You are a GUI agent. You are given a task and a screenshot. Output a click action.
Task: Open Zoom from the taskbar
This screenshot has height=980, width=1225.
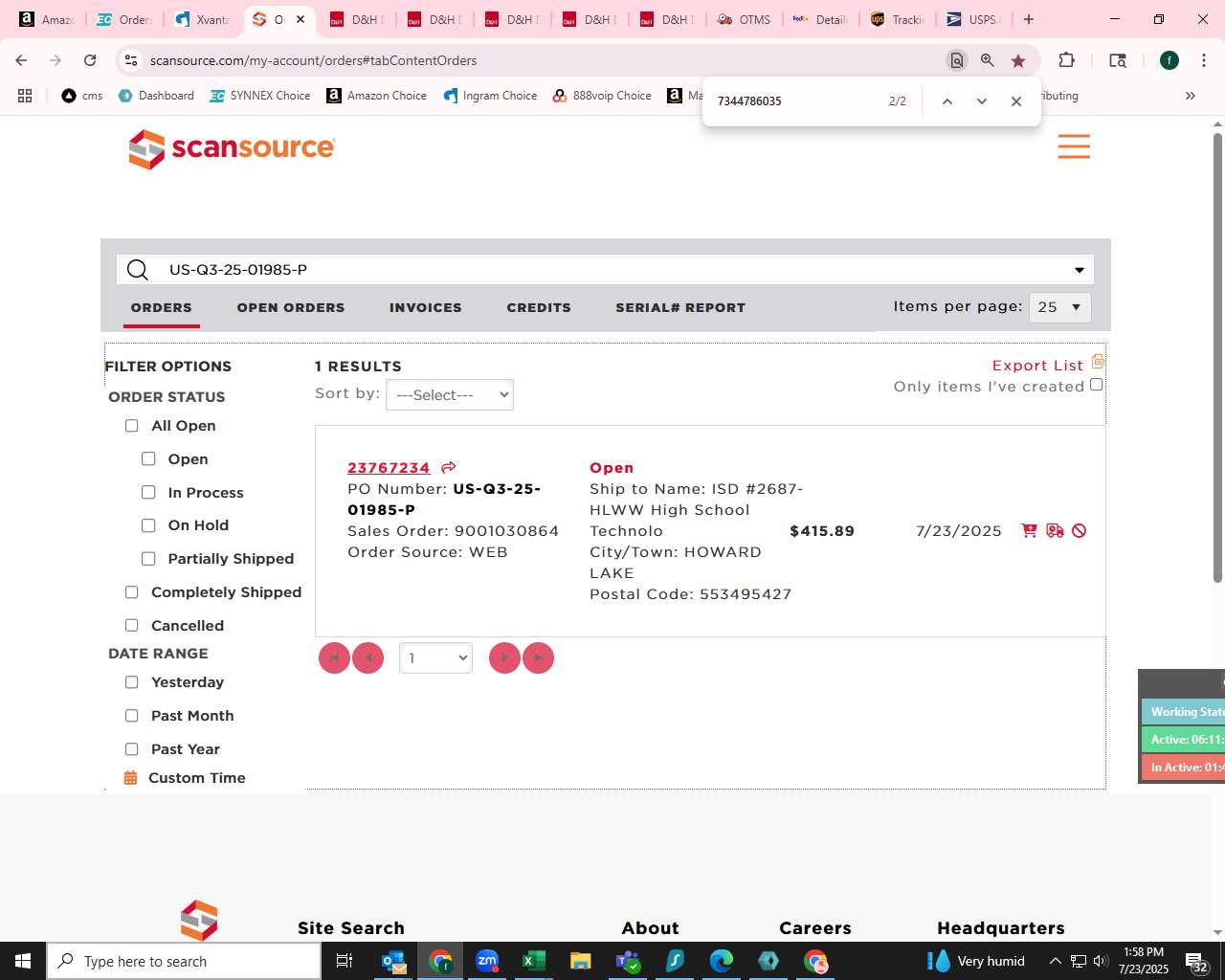coord(487,961)
